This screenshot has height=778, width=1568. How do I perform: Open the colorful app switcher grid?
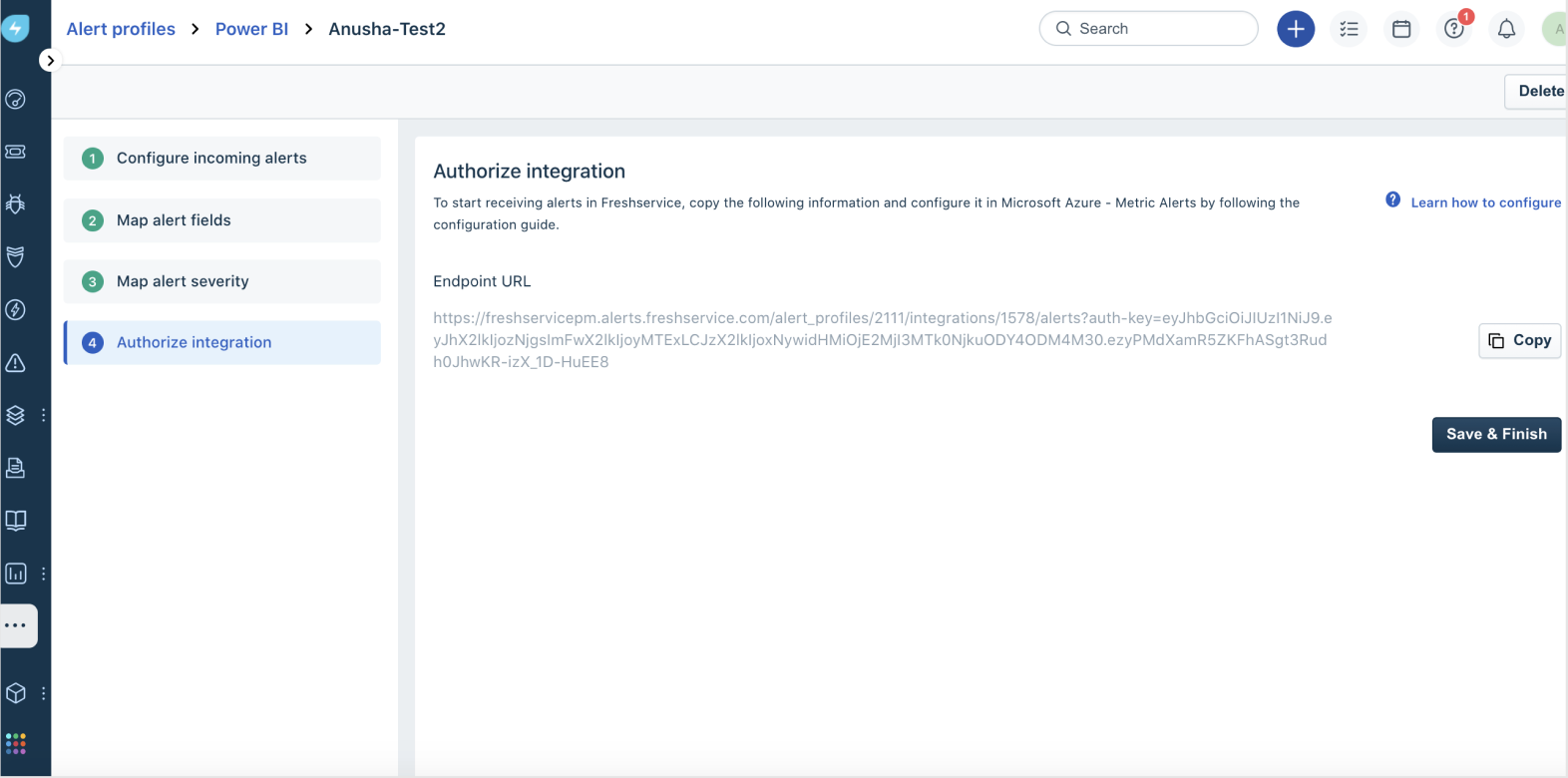pyautogui.click(x=16, y=744)
